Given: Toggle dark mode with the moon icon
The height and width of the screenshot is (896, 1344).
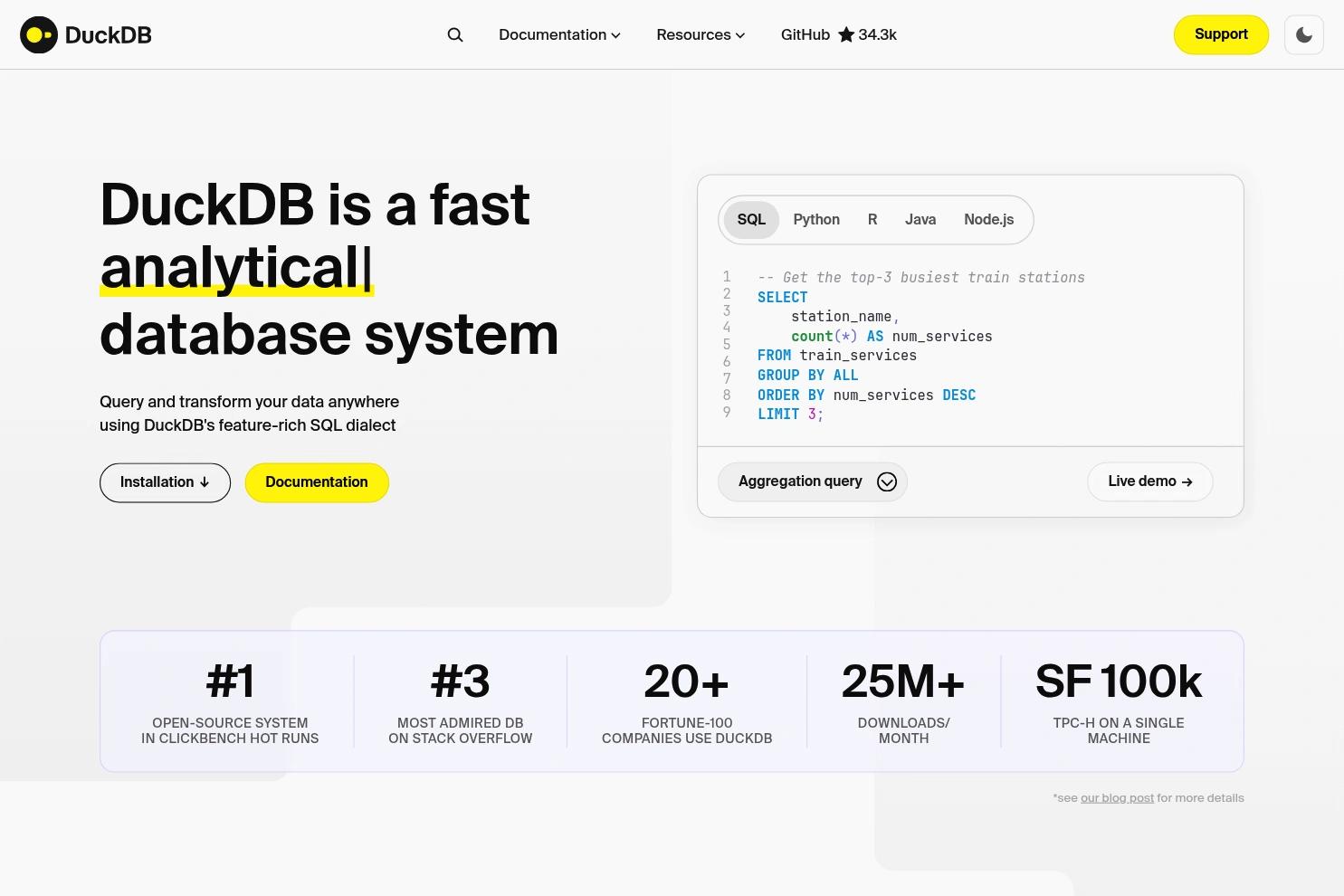Looking at the screenshot, I should point(1304,35).
